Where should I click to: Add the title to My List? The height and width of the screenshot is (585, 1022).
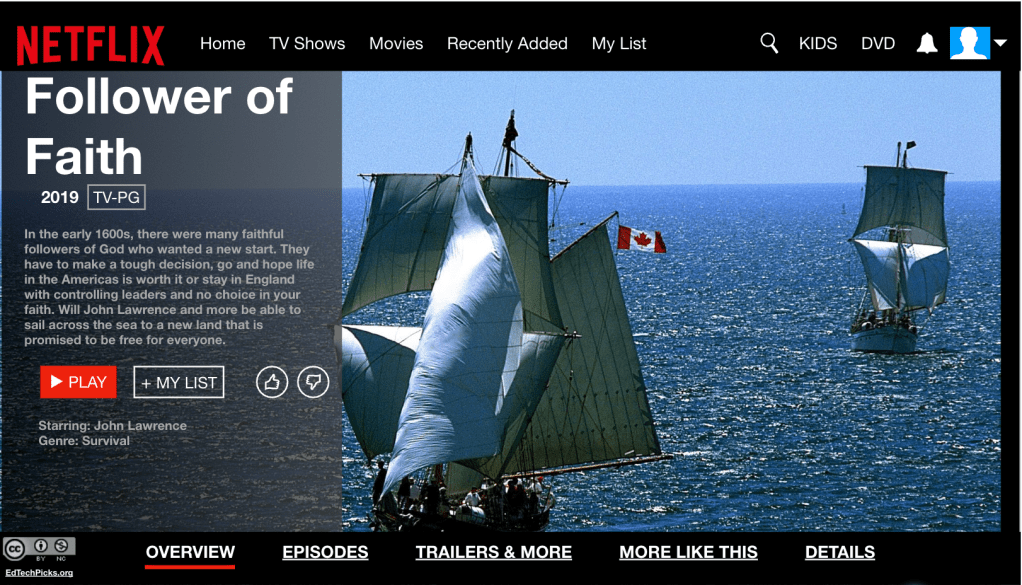click(x=179, y=382)
